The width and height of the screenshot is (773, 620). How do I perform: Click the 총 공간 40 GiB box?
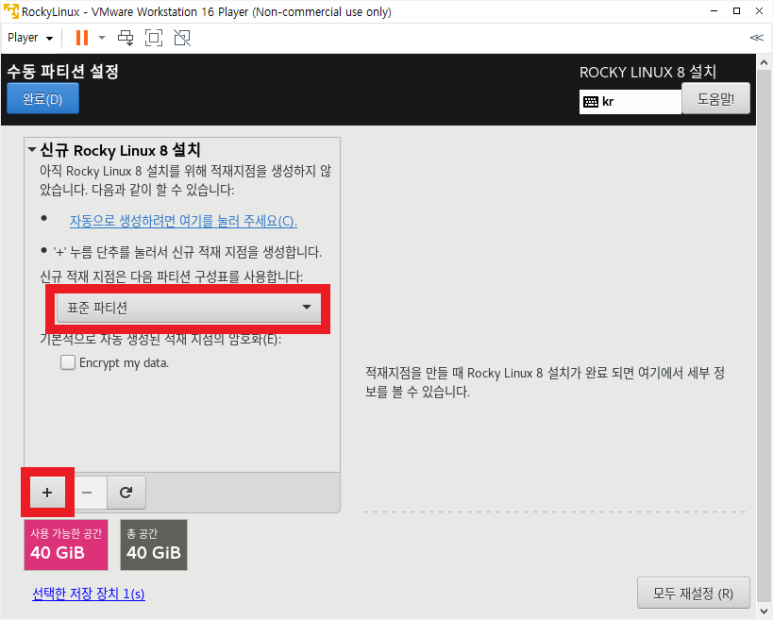pyautogui.click(x=154, y=545)
